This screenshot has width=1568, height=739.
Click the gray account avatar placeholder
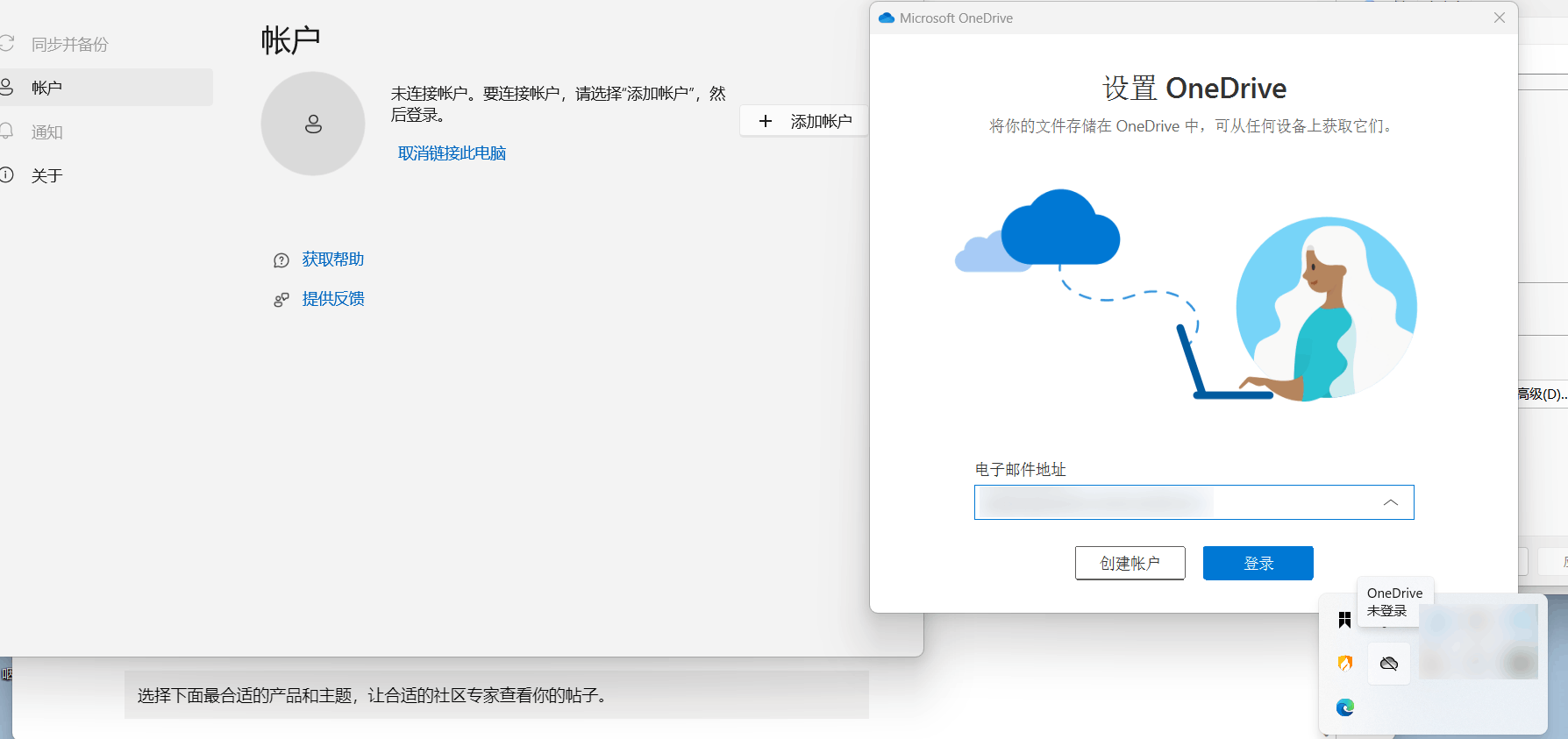(x=313, y=124)
